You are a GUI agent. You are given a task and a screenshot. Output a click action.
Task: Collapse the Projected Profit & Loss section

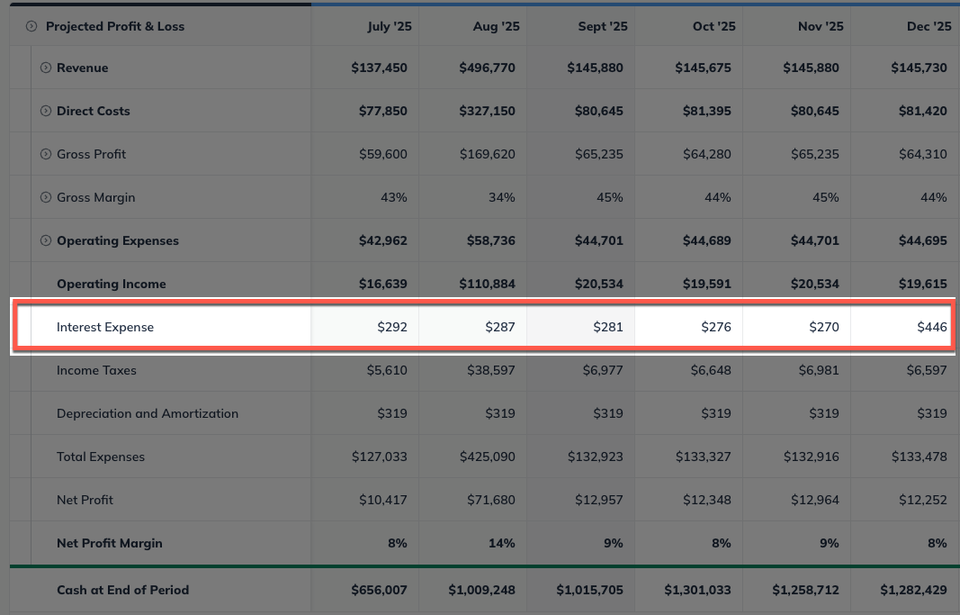[31, 26]
